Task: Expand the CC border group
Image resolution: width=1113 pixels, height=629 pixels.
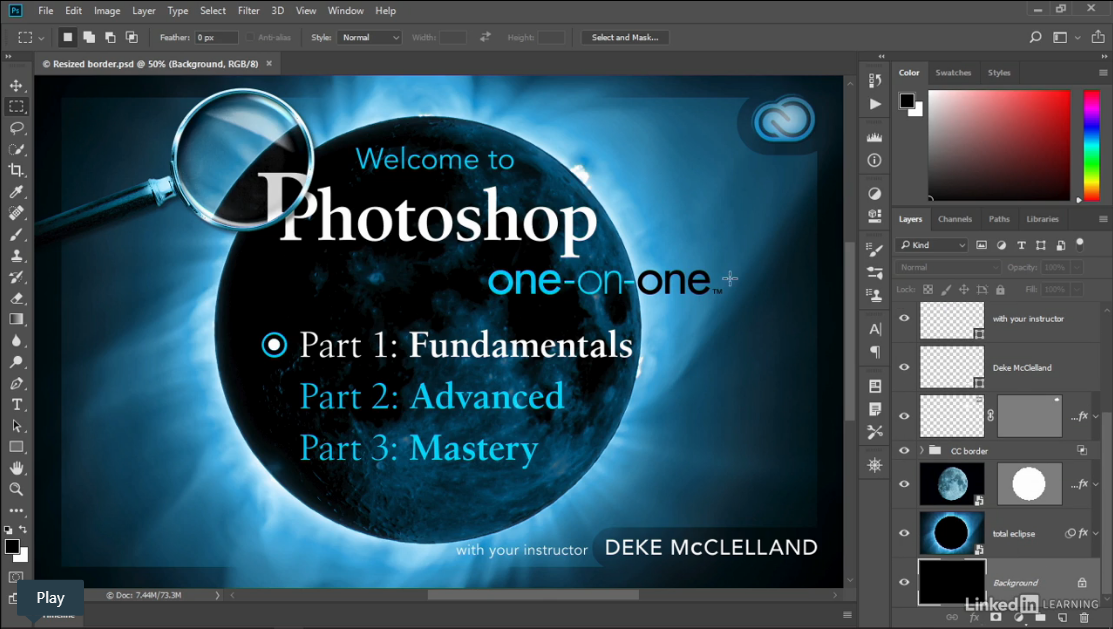Action: pyautogui.click(x=922, y=450)
